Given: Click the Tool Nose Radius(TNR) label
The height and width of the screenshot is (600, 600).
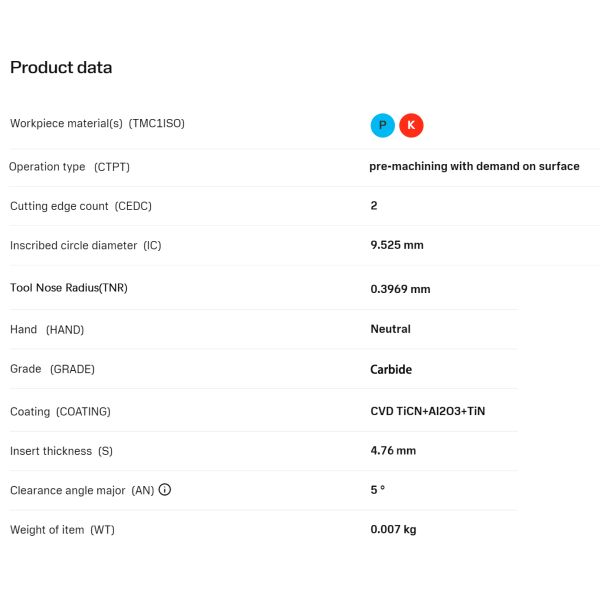Looking at the screenshot, I should 69,288.
